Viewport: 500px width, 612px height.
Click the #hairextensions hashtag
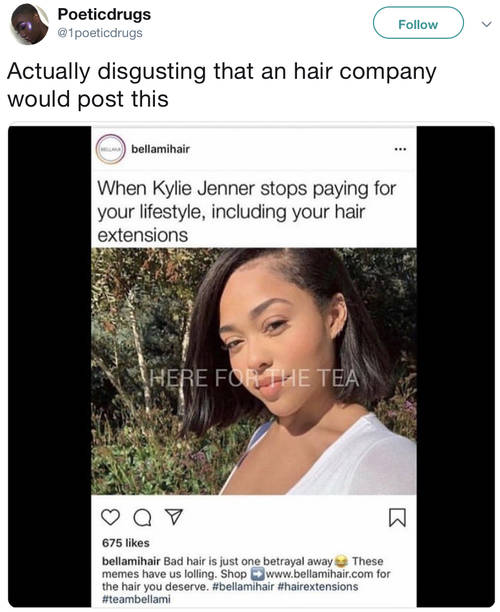click(318, 587)
